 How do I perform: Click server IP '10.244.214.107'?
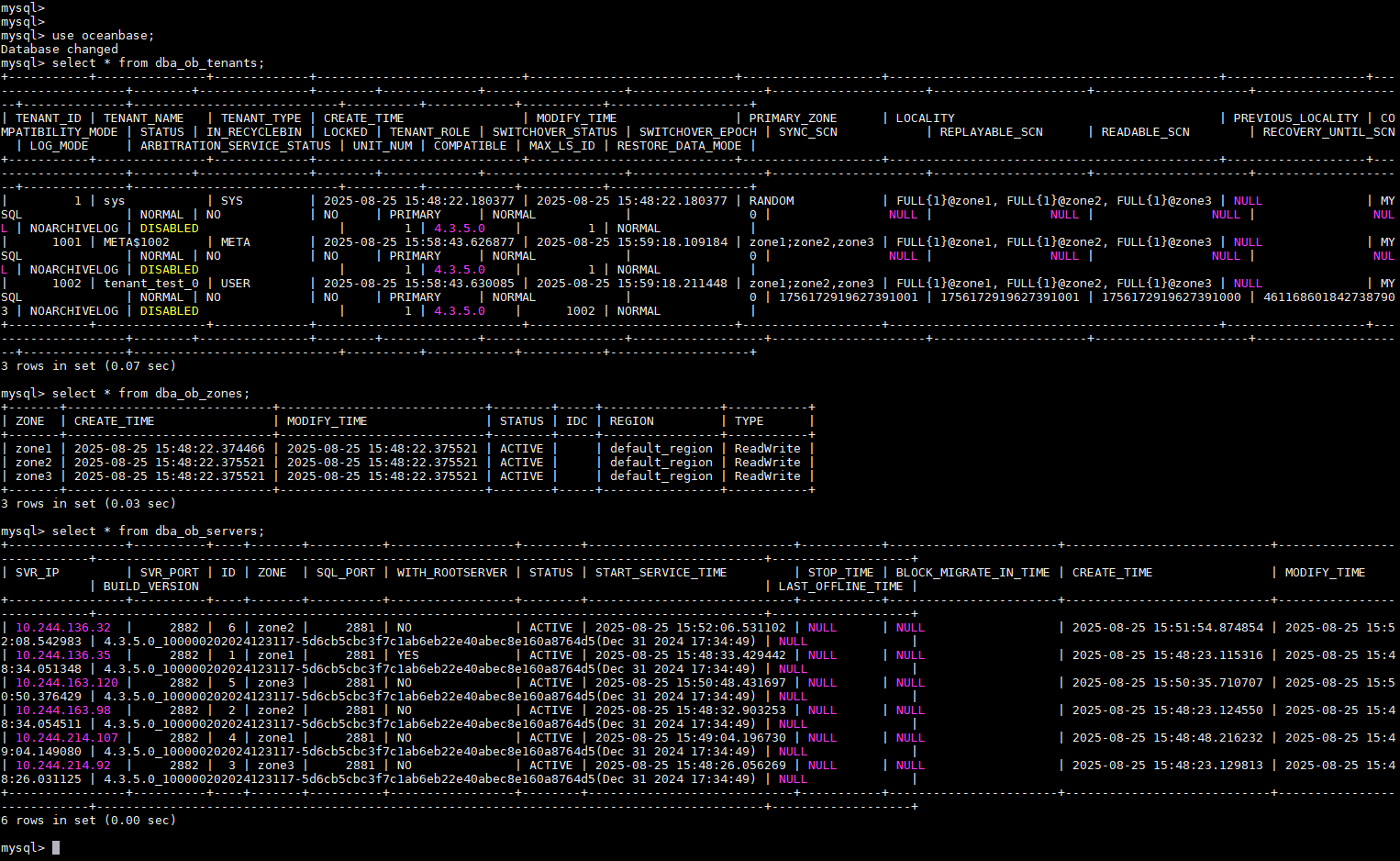[67, 738]
